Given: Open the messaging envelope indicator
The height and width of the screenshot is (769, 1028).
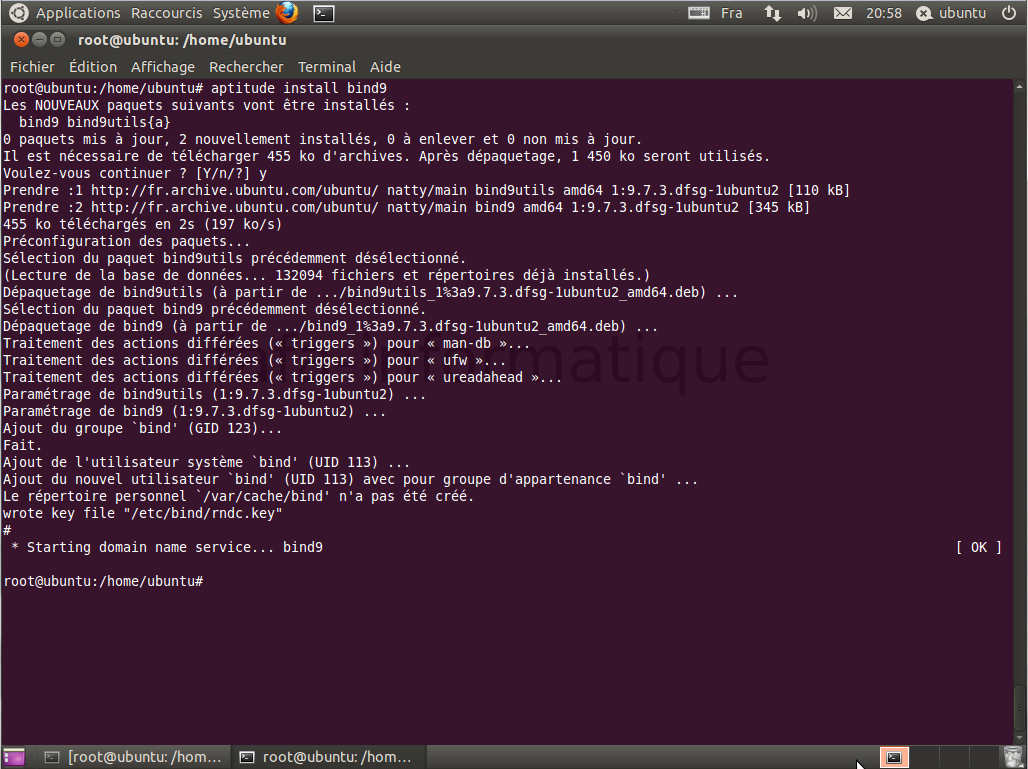Looking at the screenshot, I should (842, 13).
